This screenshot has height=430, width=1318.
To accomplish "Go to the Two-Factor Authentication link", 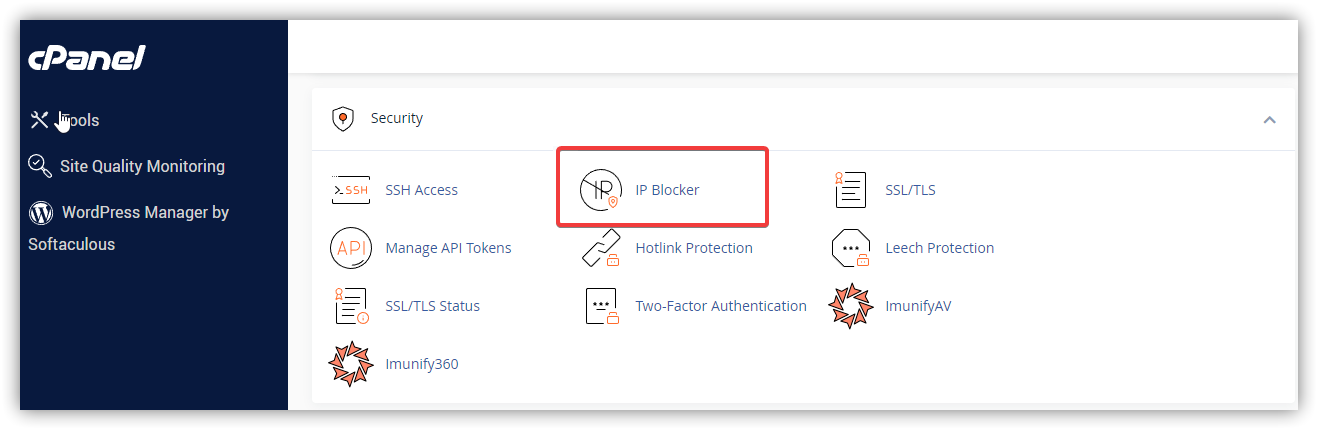I will [x=721, y=306].
